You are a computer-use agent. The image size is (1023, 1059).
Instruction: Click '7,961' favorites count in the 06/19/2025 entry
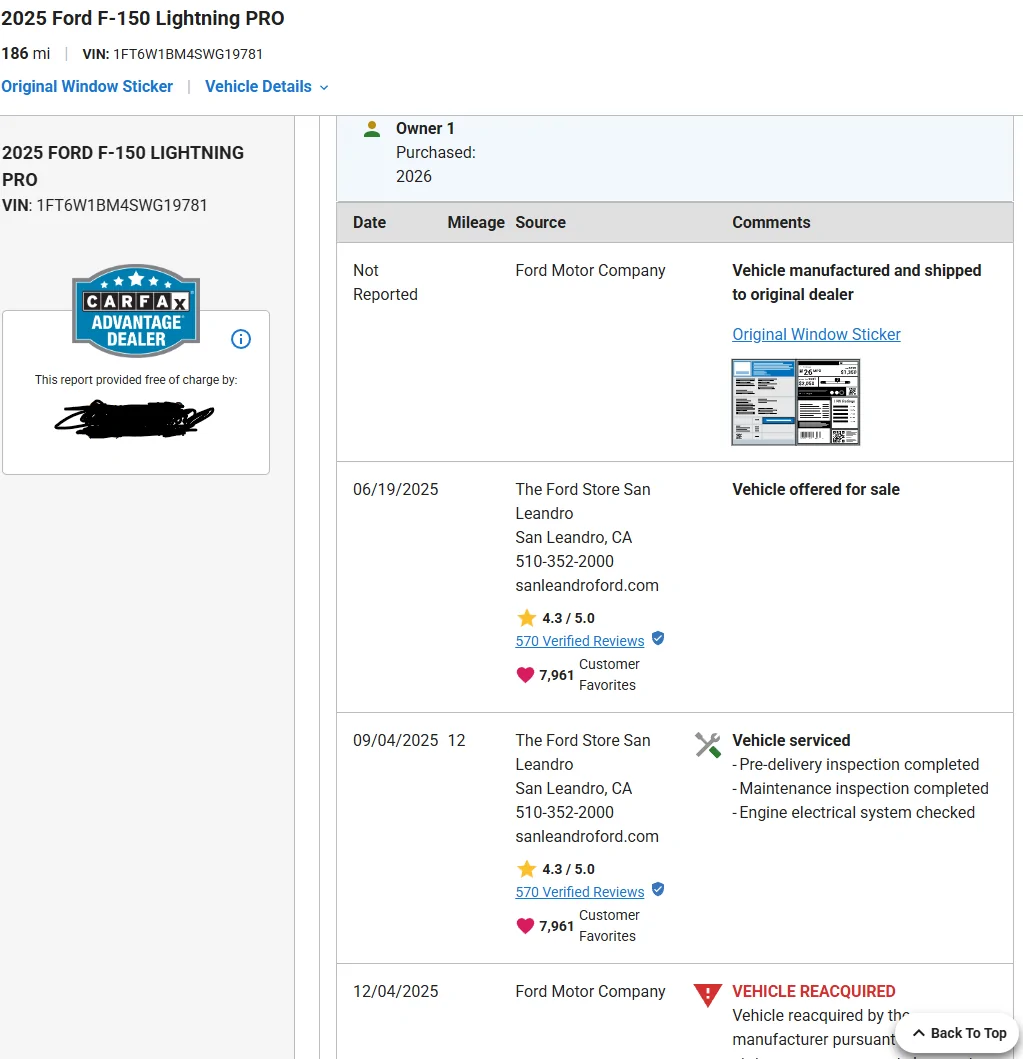point(556,675)
